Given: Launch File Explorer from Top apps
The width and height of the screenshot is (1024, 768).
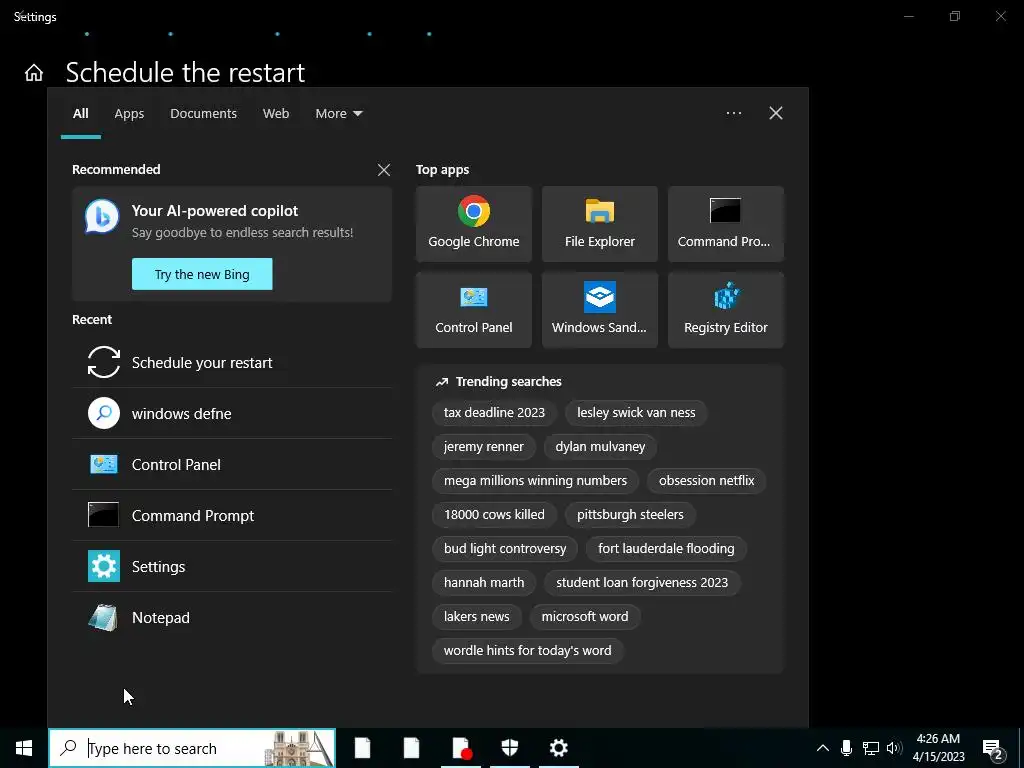Looking at the screenshot, I should [x=600, y=224].
